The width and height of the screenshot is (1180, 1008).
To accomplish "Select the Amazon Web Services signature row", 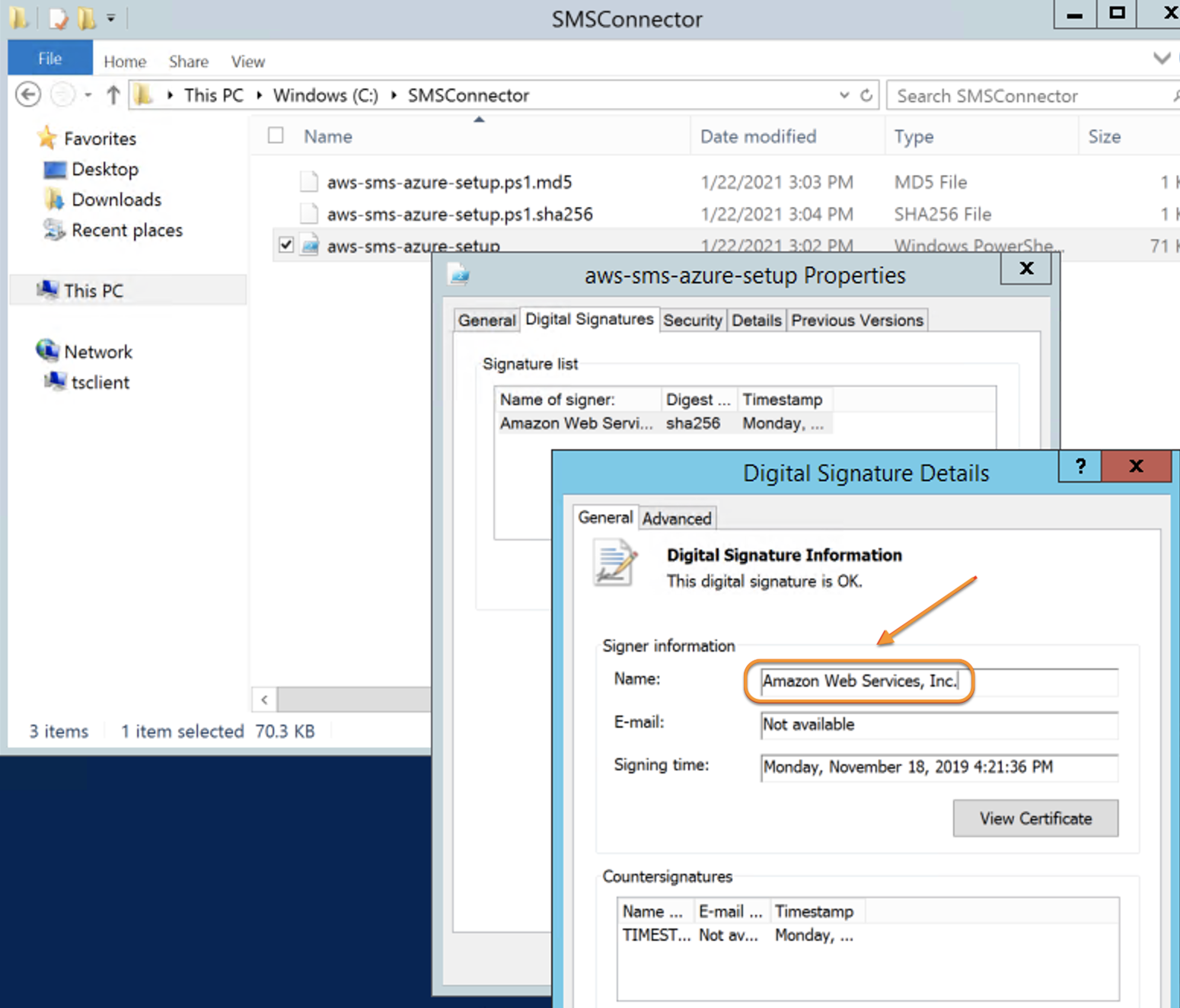I will [664, 423].
